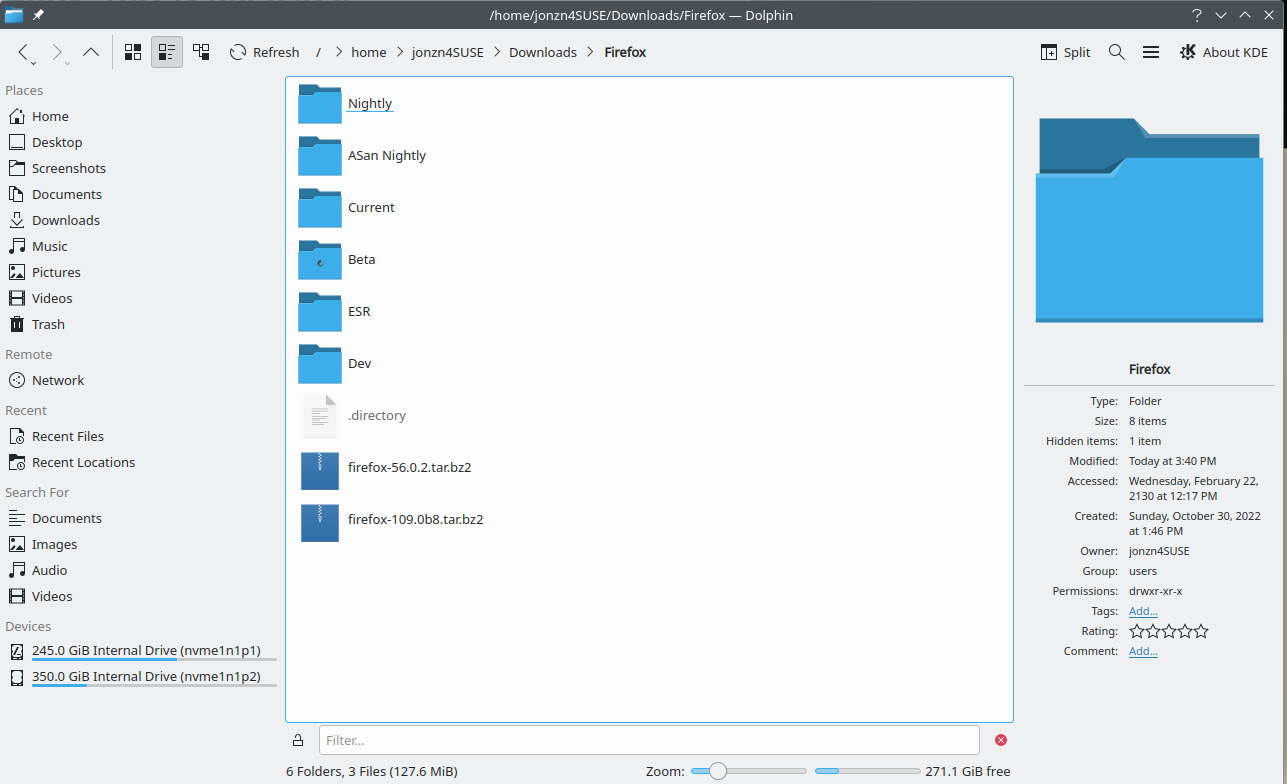Open the window menu Dolphin icon
This screenshot has width=1287, height=784.
(x=14, y=15)
